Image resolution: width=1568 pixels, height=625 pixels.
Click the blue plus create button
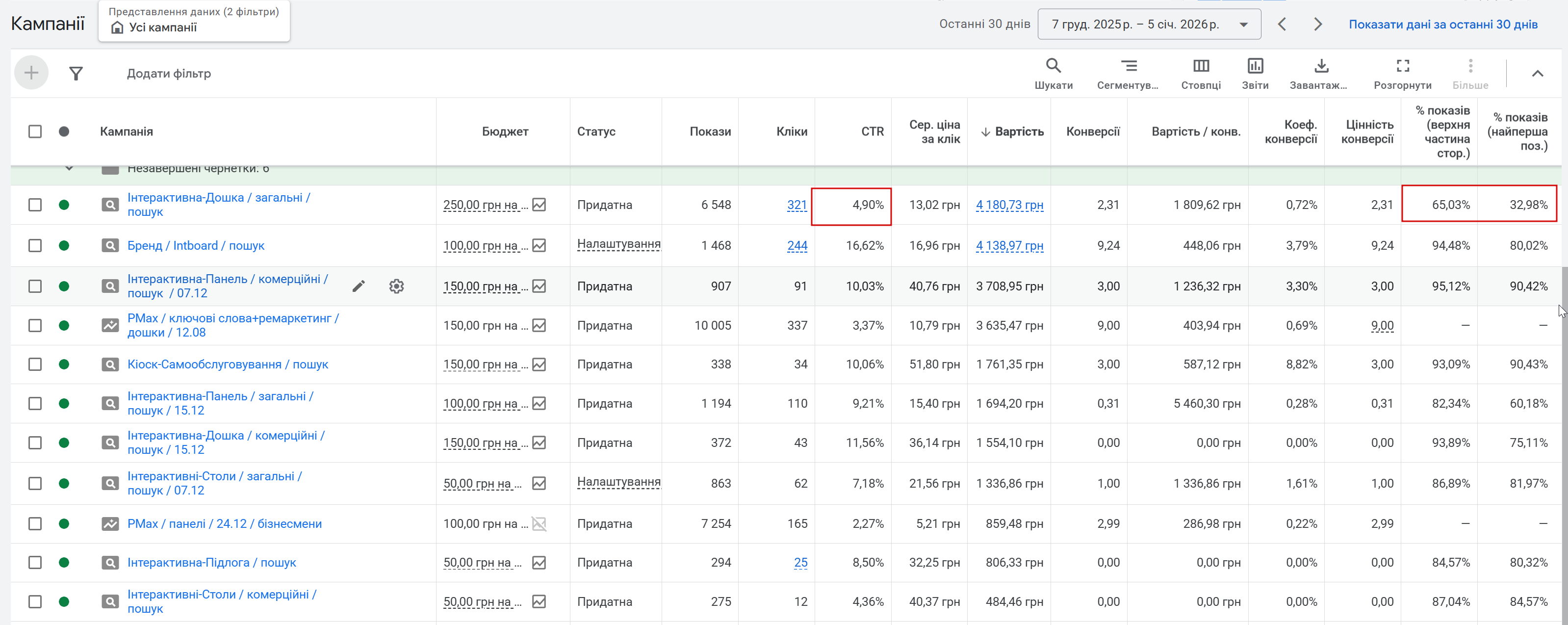click(31, 73)
